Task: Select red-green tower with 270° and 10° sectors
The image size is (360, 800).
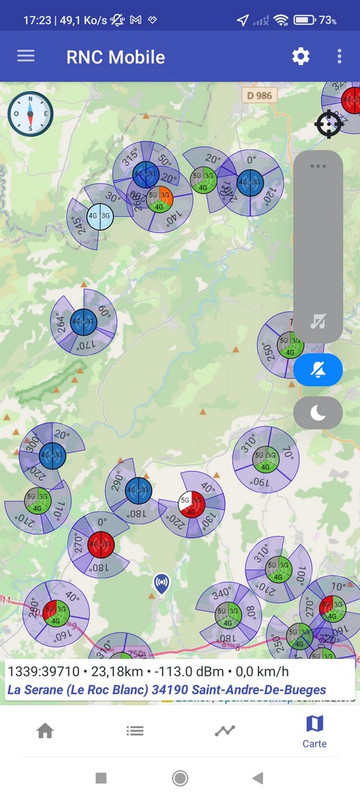Action: 332,609
